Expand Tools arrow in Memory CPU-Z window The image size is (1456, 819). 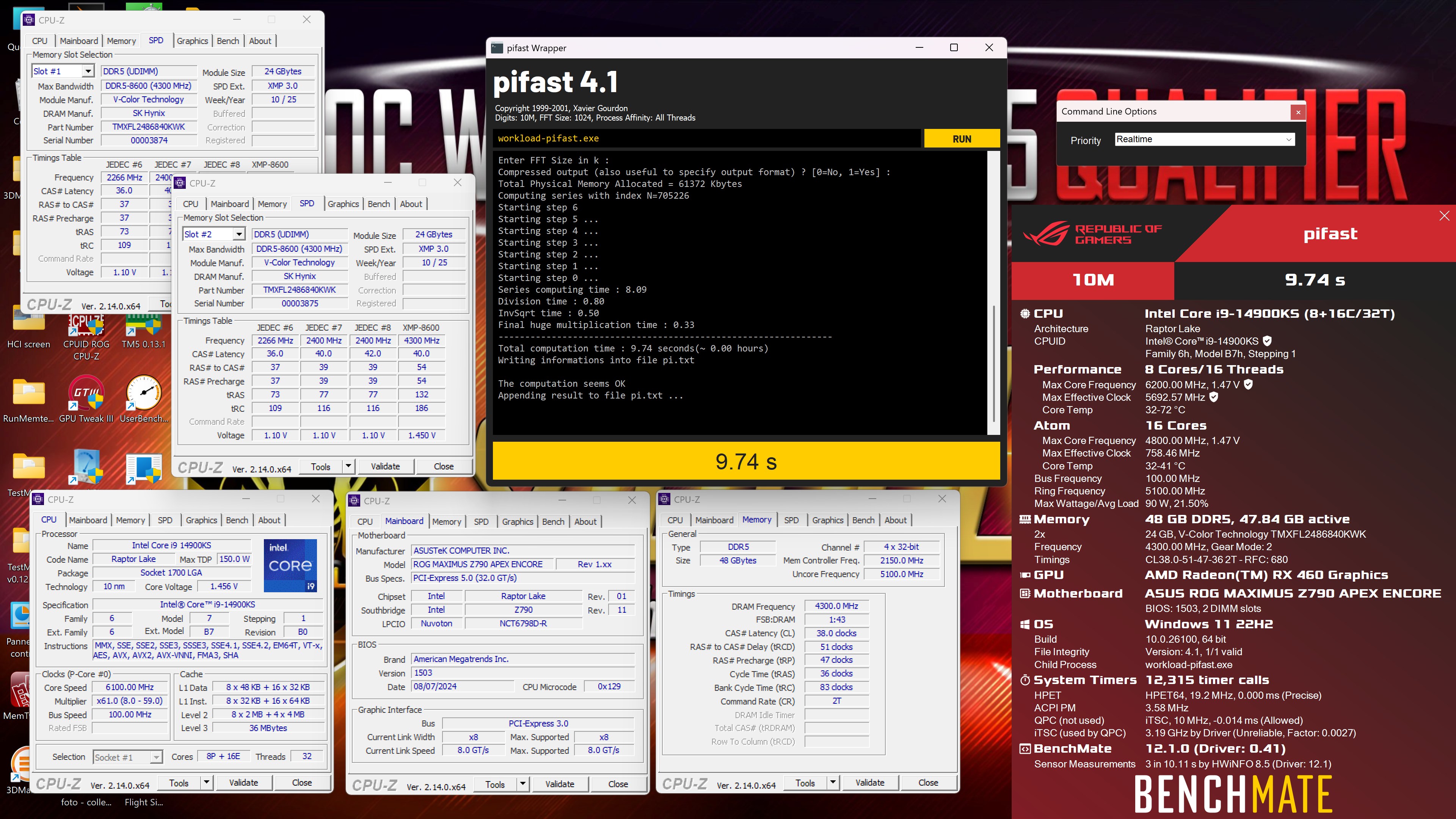833,783
